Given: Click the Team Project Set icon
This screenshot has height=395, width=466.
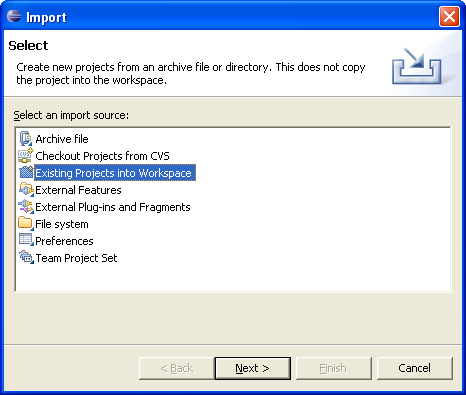Looking at the screenshot, I should pos(26,257).
